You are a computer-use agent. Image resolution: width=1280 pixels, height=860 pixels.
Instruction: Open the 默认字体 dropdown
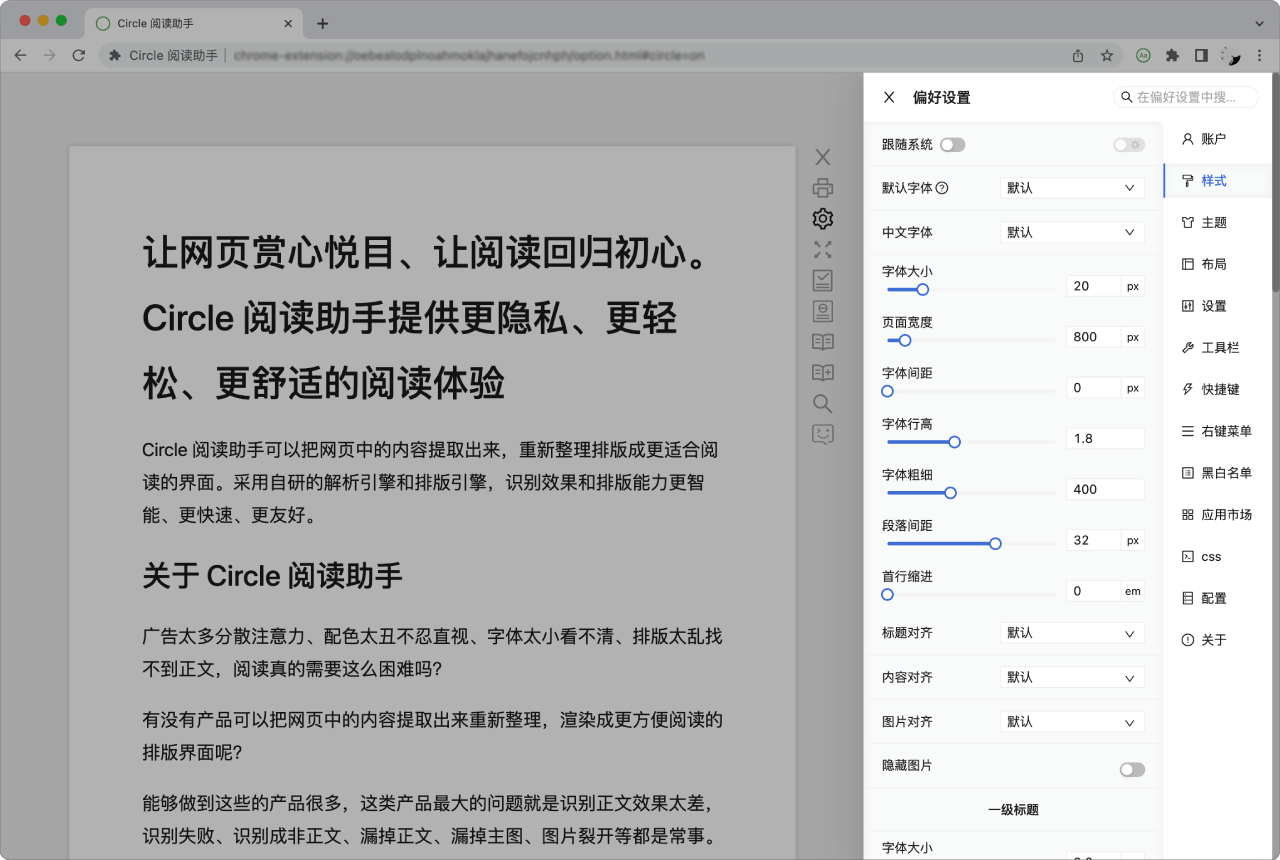click(1071, 187)
